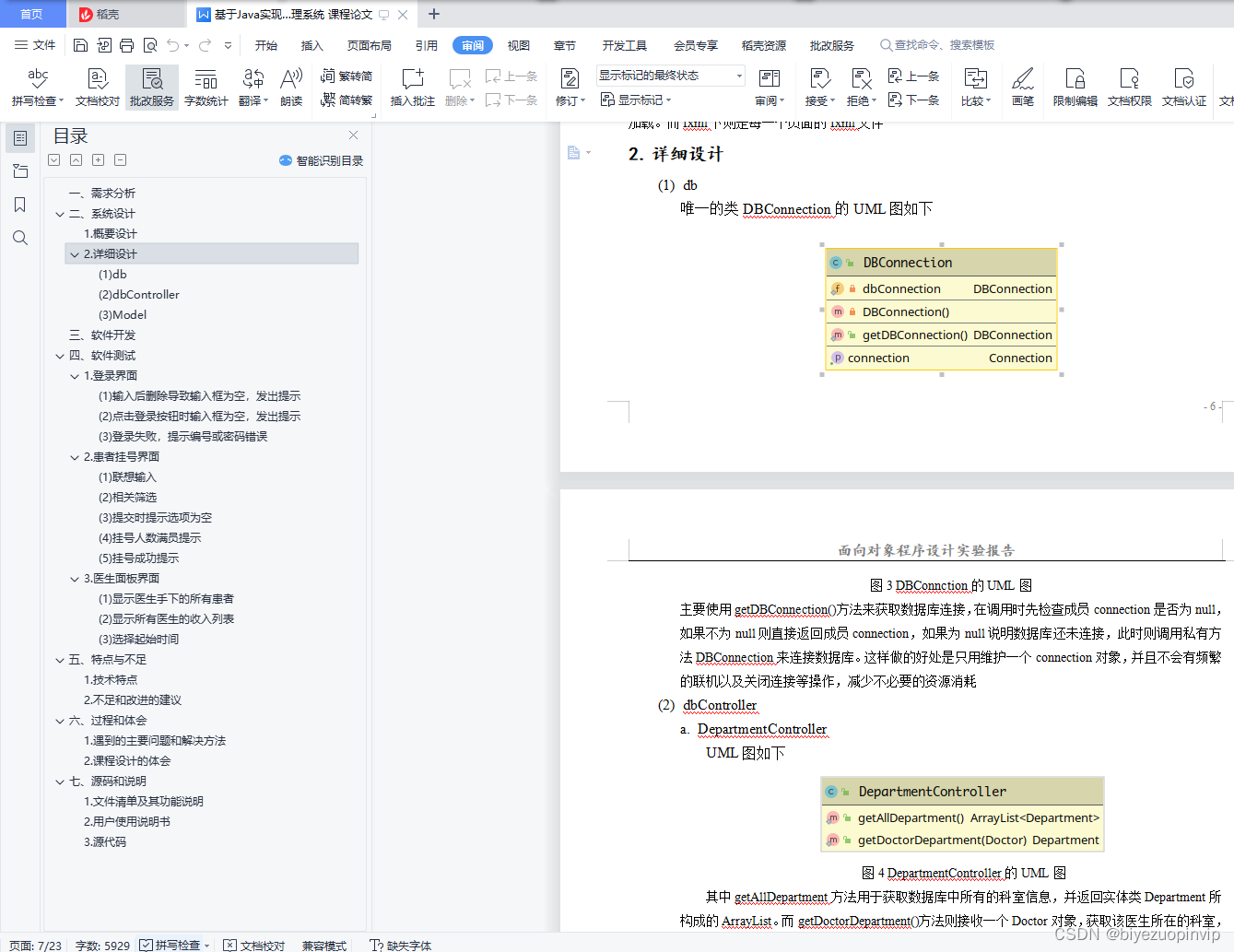
Task: Collapse the 2.详细设计 outline node
Action: tap(75, 254)
